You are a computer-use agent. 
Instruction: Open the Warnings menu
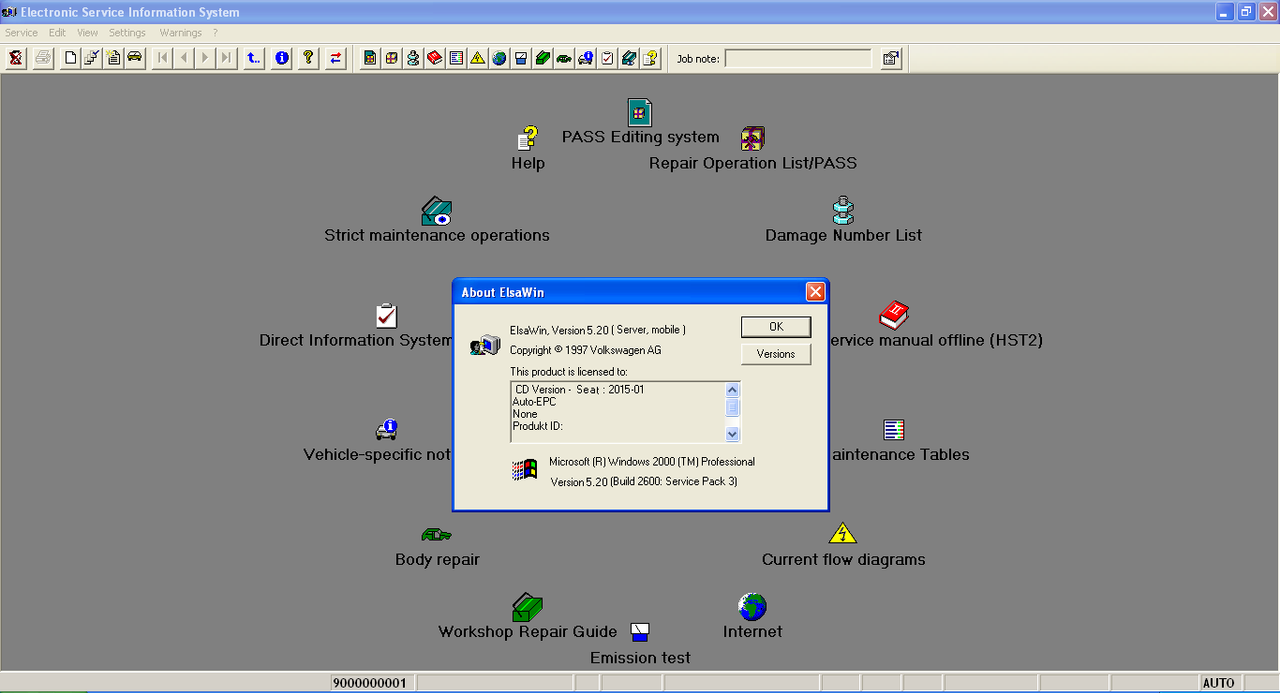[x=181, y=33]
